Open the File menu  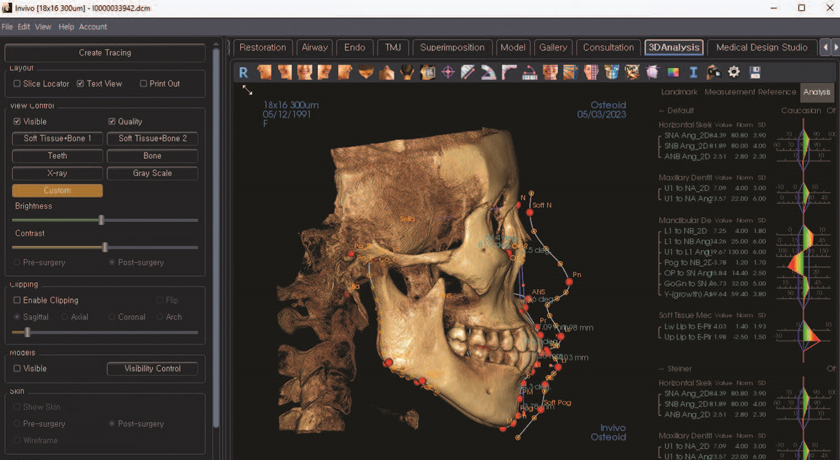click(x=7, y=27)
